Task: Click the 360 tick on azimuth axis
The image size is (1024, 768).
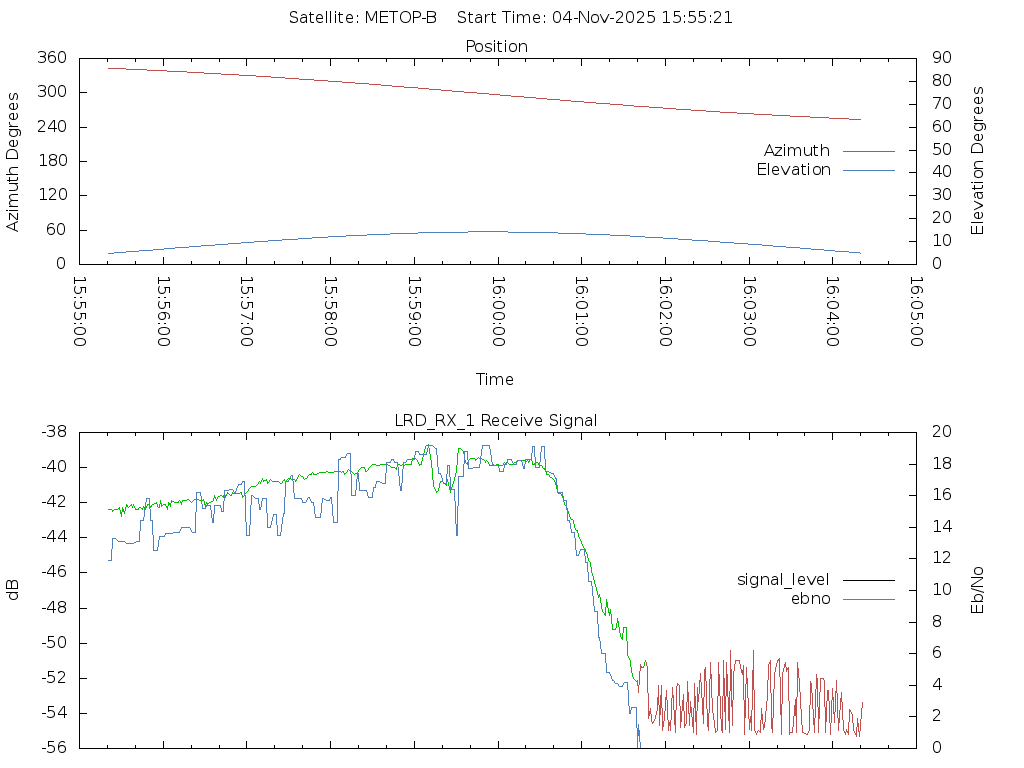Action: 52,58
